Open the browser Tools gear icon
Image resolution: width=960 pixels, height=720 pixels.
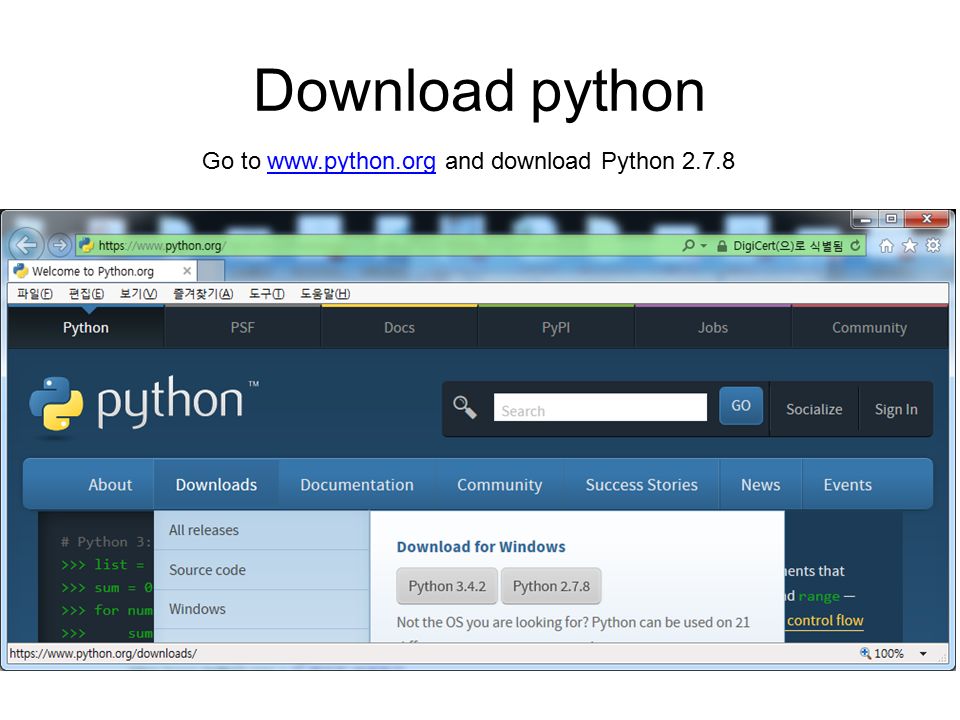point(933,246)
